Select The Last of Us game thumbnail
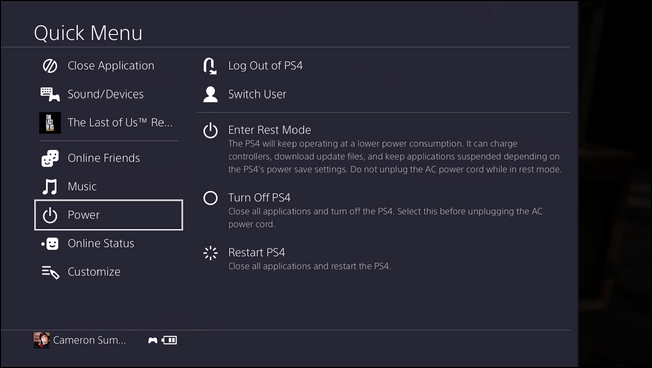The width and height of the screenshot is (652, 368). 50,123
